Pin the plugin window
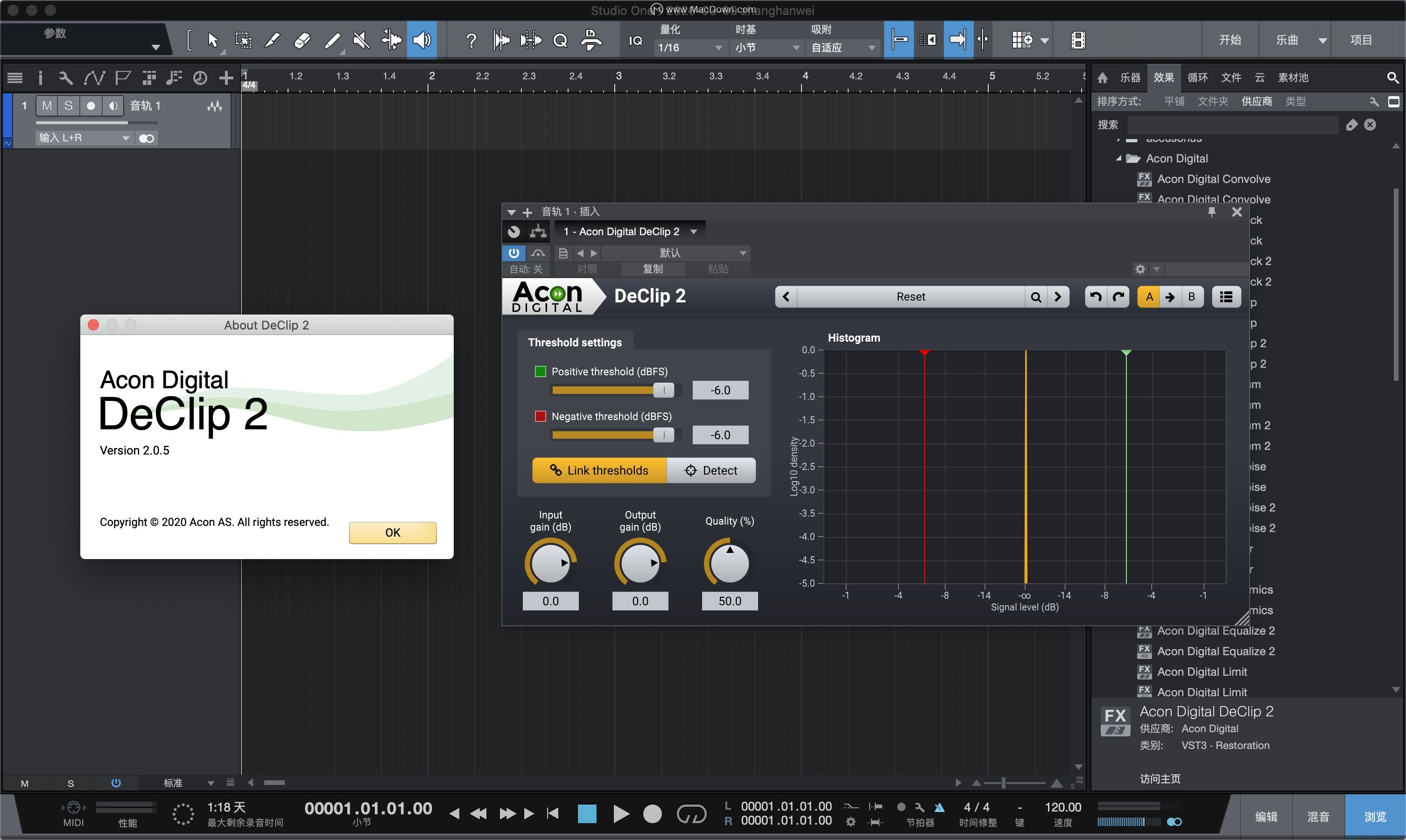The height and width of the screenshot is (840, 1406). 1212,212
